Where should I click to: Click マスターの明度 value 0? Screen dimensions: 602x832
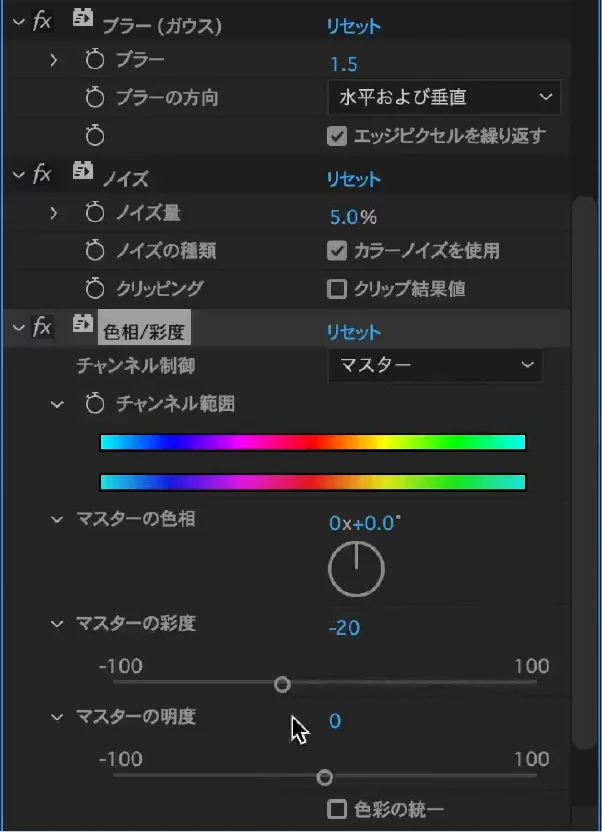[335, 721]
